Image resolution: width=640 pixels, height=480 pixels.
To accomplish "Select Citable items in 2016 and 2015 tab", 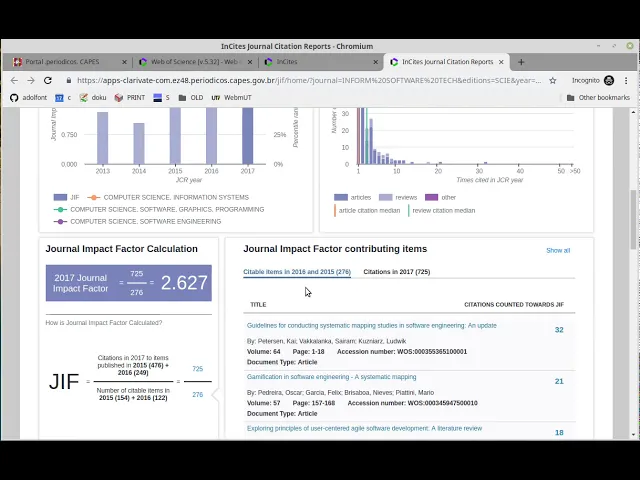I will coord(297,272).
